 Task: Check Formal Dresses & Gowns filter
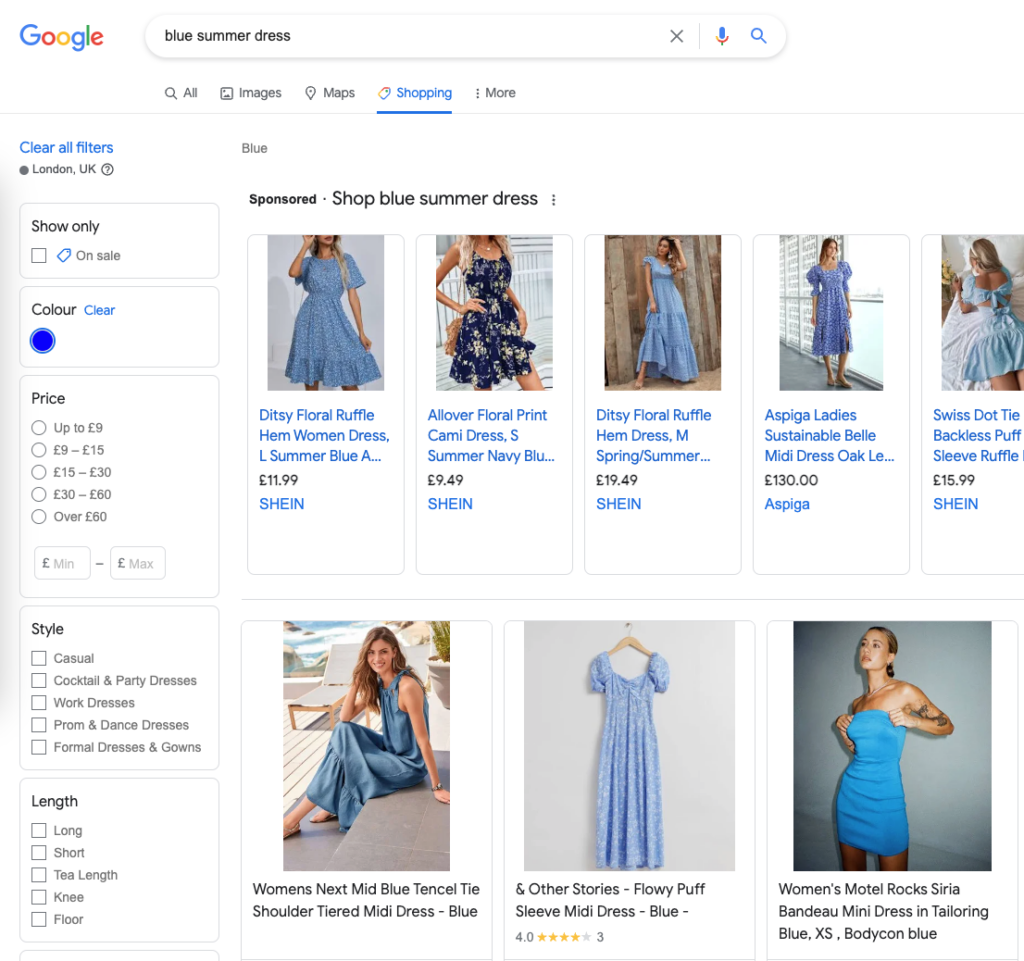point(39,747)
